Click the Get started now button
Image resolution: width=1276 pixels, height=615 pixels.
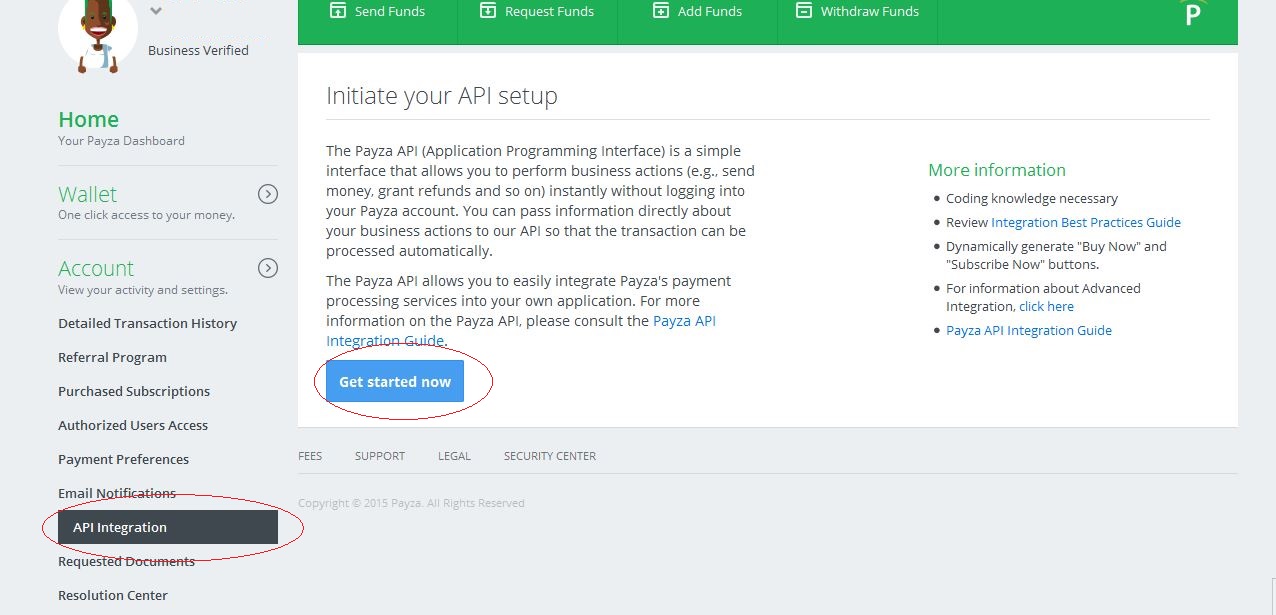click(x=395, y=382)
